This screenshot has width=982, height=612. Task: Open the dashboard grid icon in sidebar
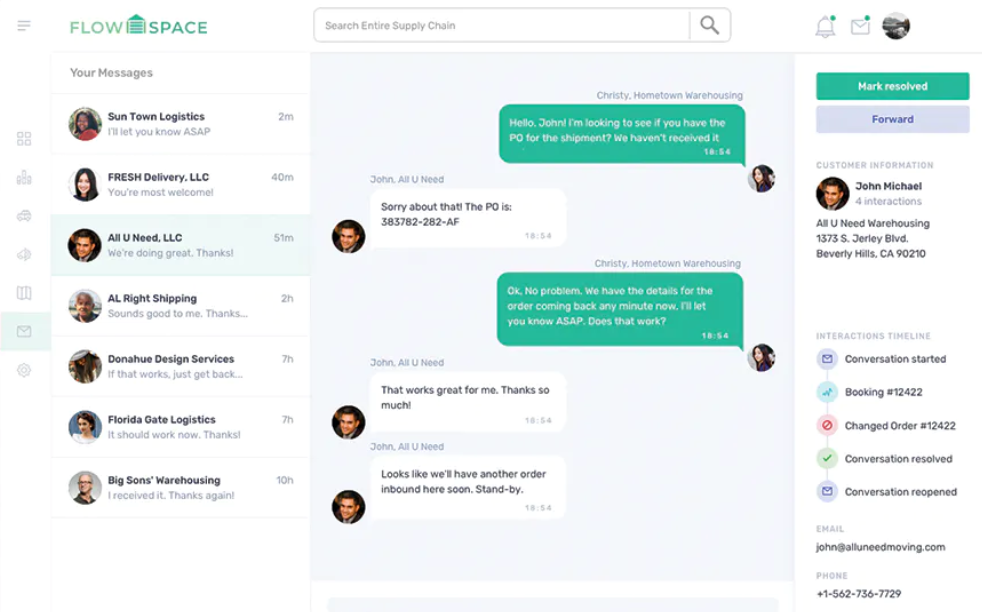[x=24, y=139]
